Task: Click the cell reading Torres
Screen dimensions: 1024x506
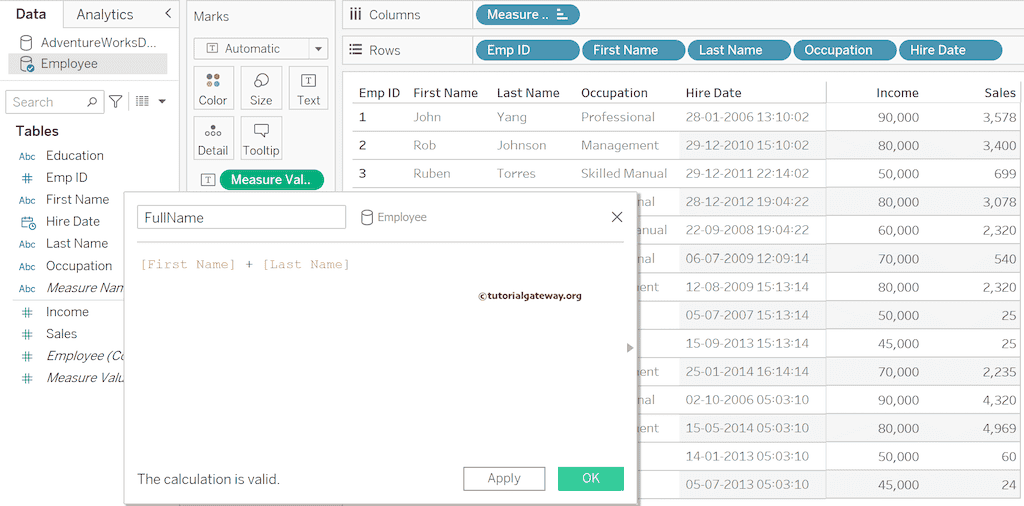Action: [x=516, y=174]
